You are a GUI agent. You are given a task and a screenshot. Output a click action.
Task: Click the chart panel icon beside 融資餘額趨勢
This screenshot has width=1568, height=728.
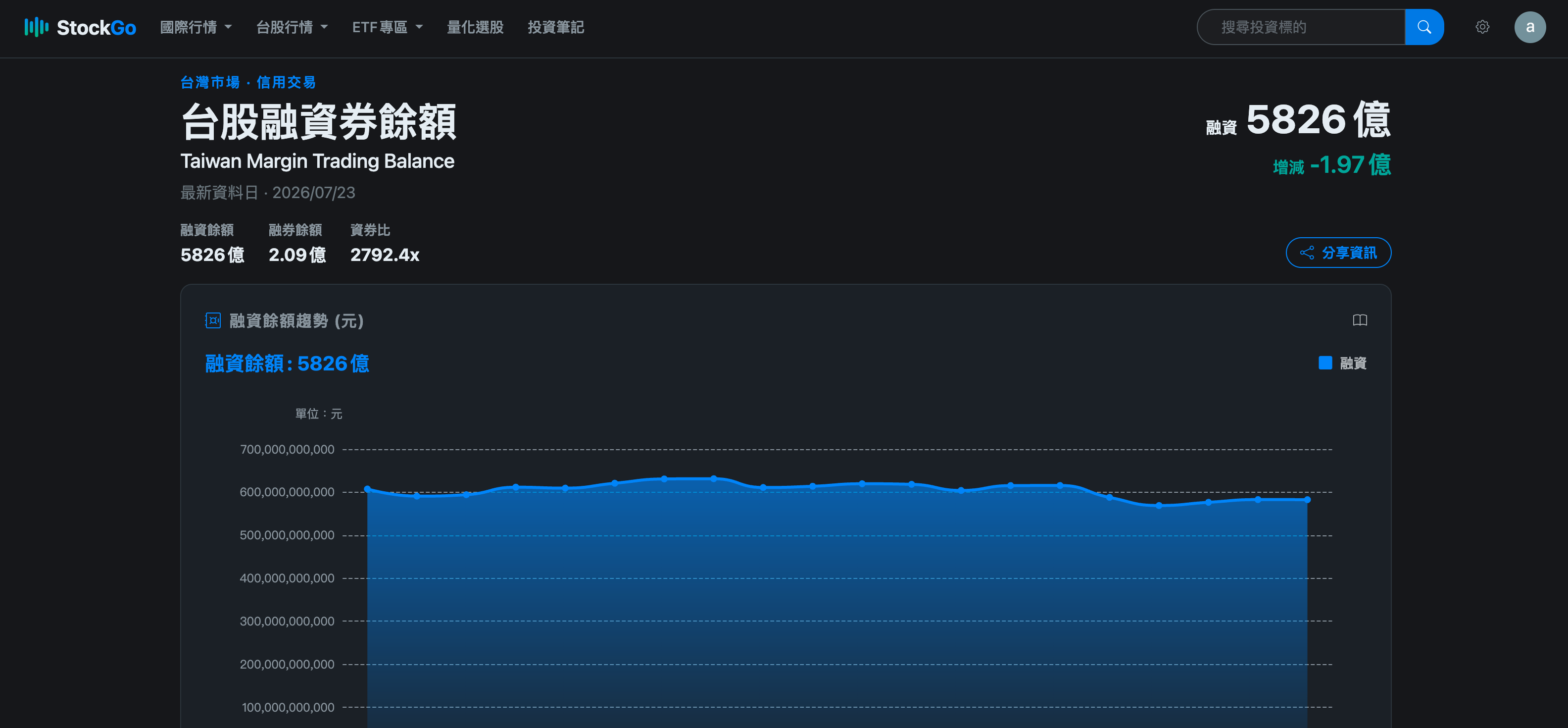pos(213,320)
